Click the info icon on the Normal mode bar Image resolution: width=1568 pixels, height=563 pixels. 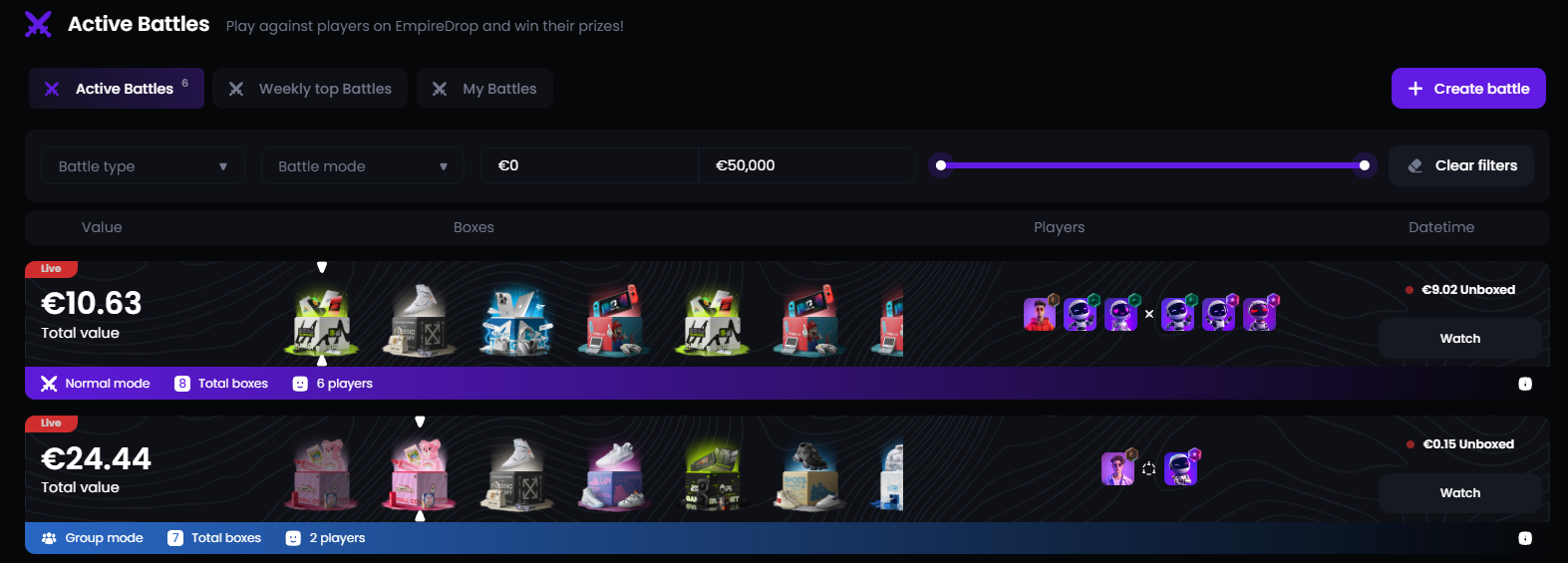[x=1525, y=384]
